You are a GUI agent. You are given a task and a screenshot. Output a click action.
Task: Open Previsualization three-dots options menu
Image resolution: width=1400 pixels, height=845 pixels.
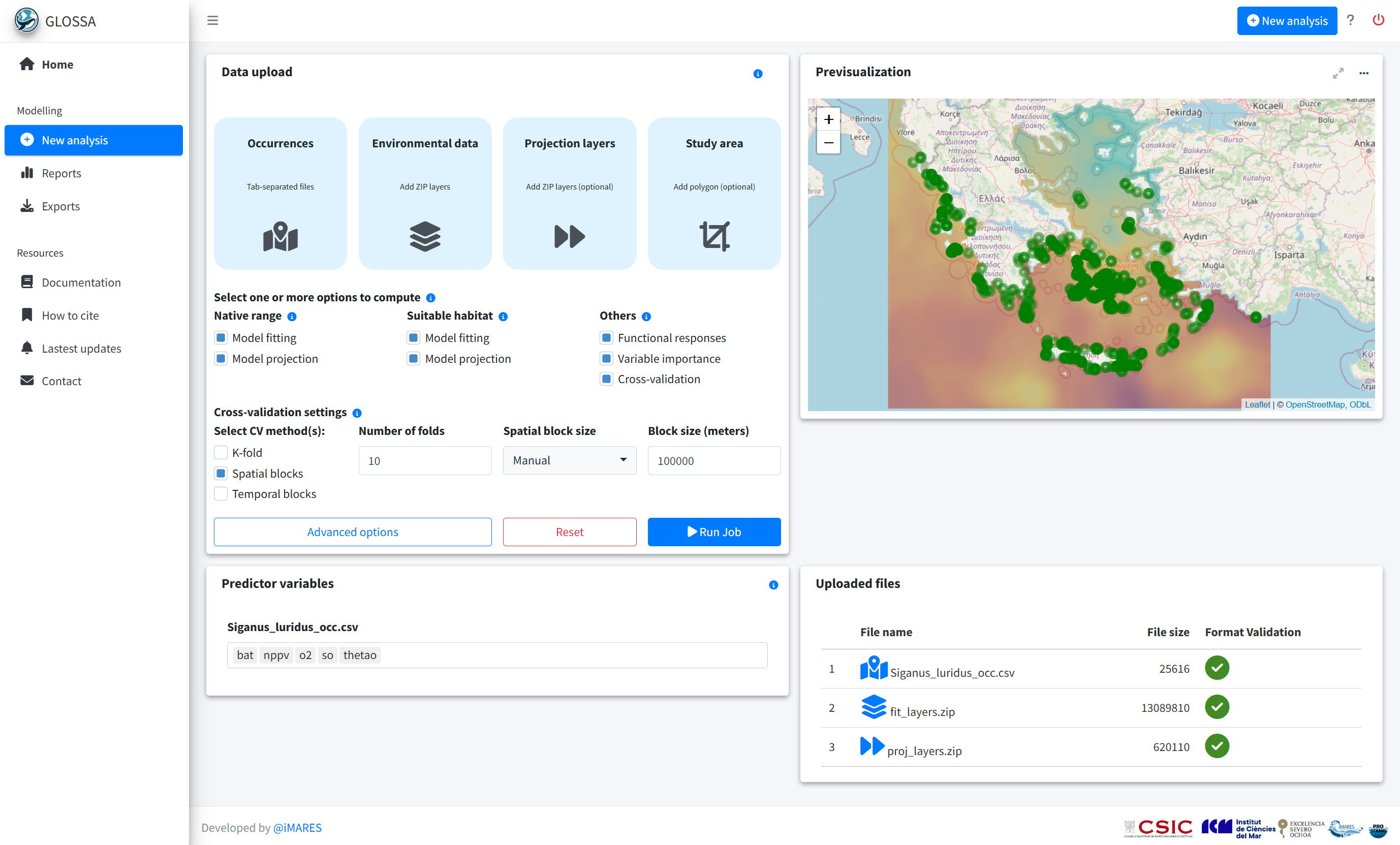(1363, 73)
